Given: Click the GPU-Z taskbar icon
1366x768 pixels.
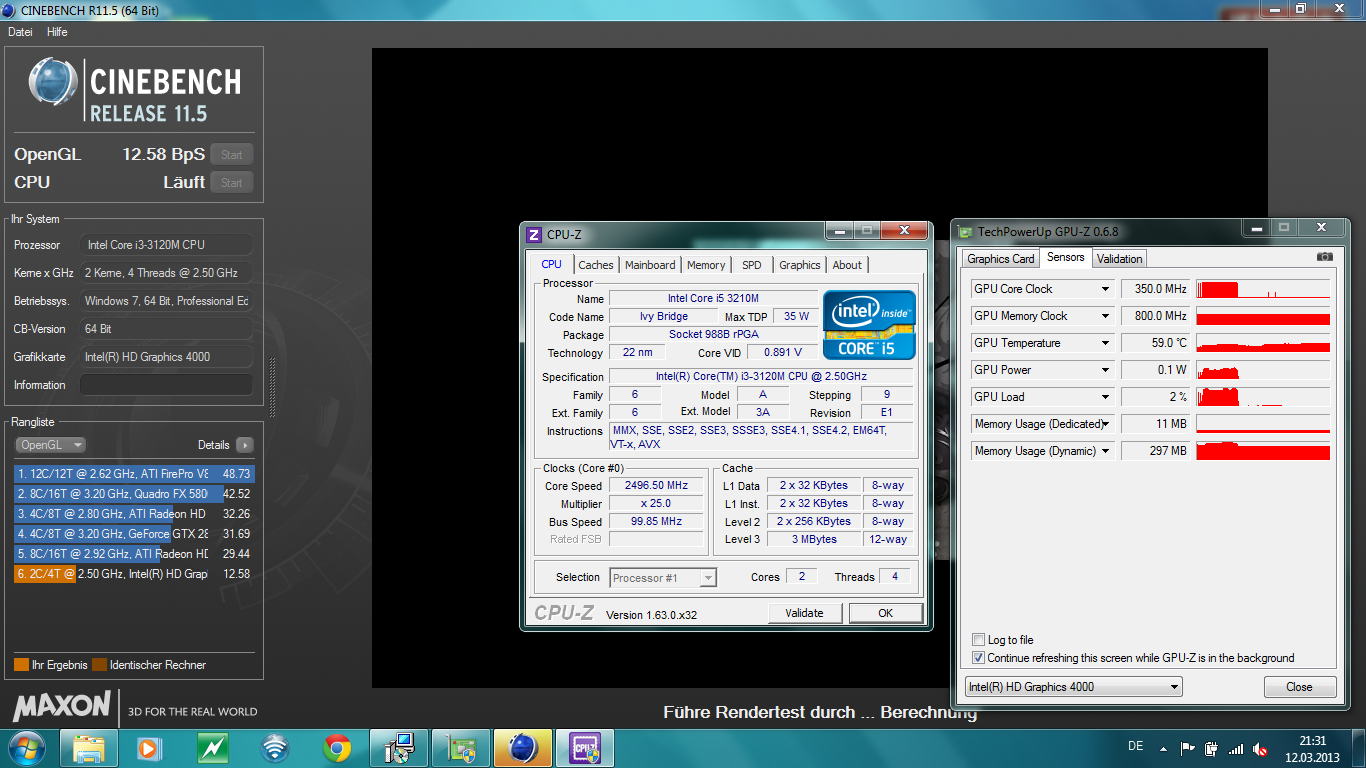Looking at the screenshot, I should (x=461, y=747).
